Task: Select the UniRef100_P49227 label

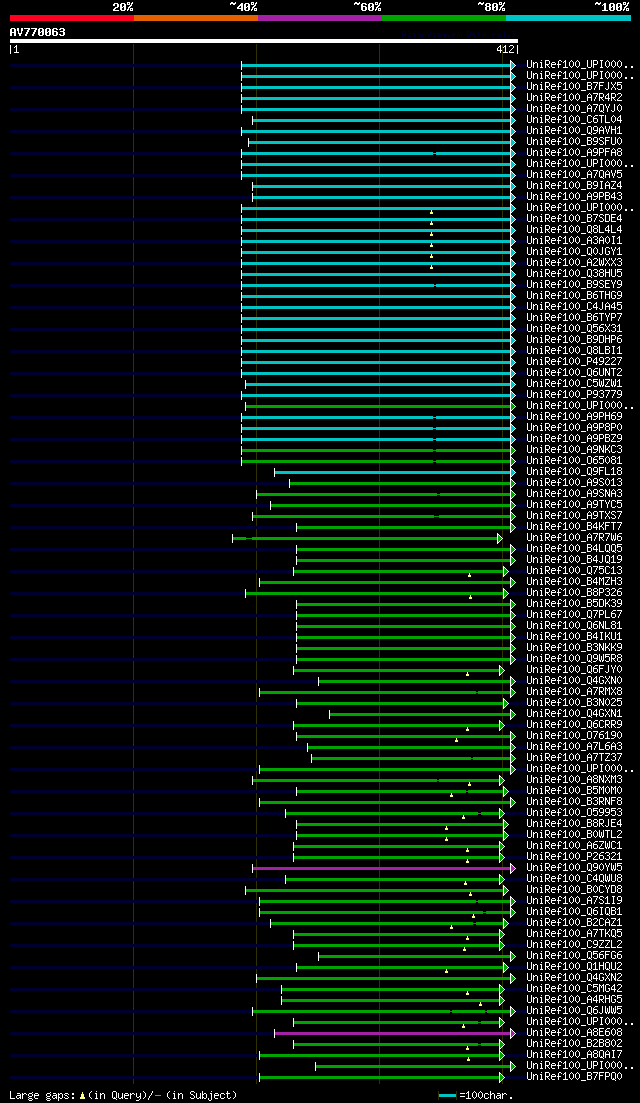Action: (574, 362)
